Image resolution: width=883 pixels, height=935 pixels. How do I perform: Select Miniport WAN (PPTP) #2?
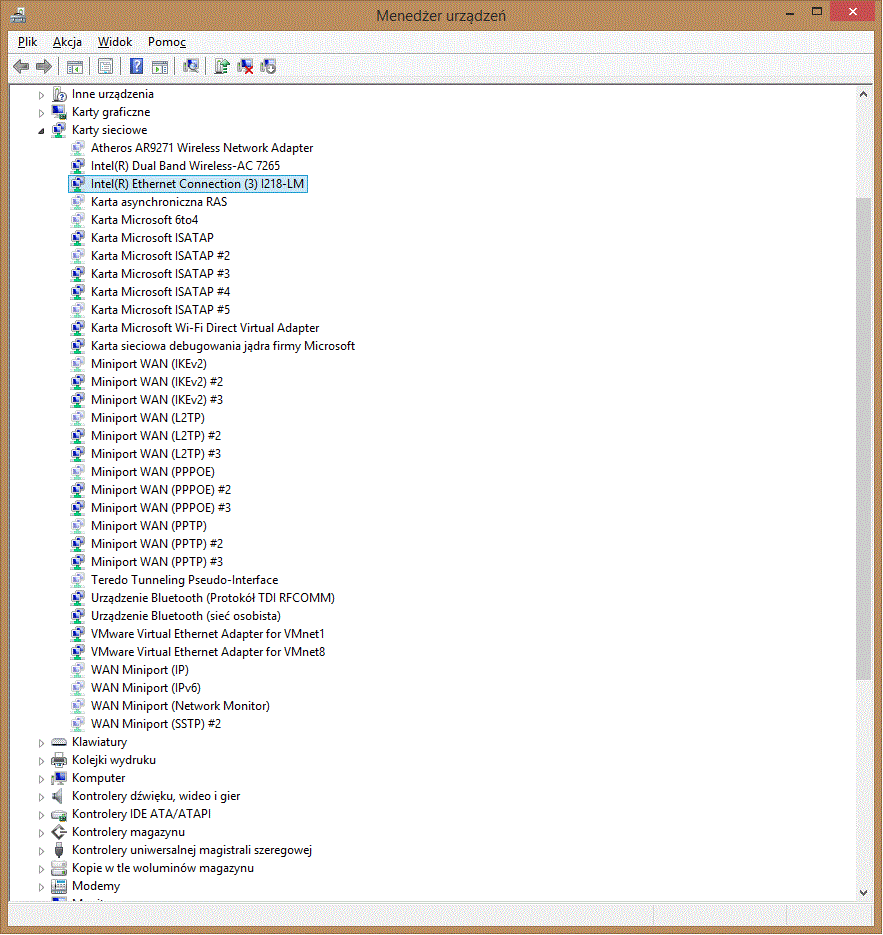157,543
